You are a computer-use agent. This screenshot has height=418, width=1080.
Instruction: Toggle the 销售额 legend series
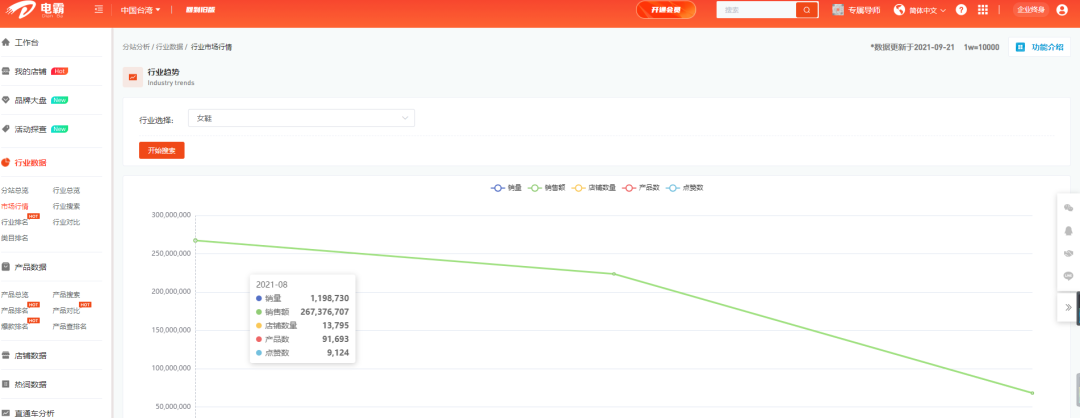(x=546, y=187)
